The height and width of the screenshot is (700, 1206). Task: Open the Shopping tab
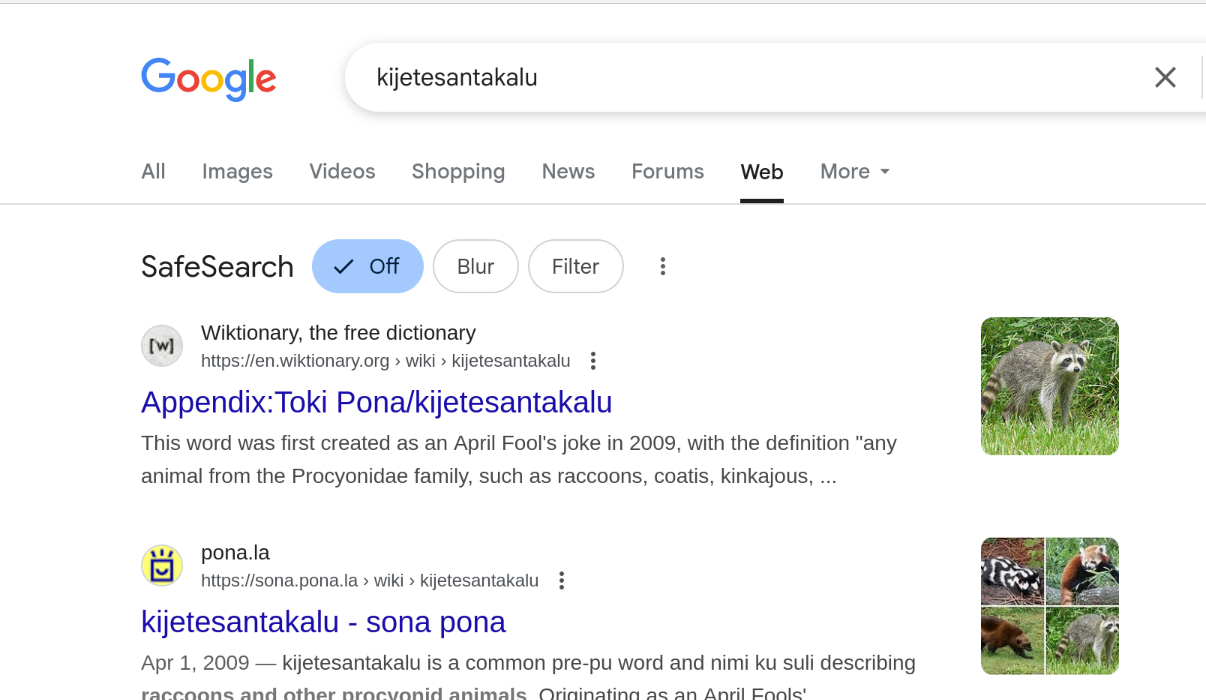coord(458,172)
